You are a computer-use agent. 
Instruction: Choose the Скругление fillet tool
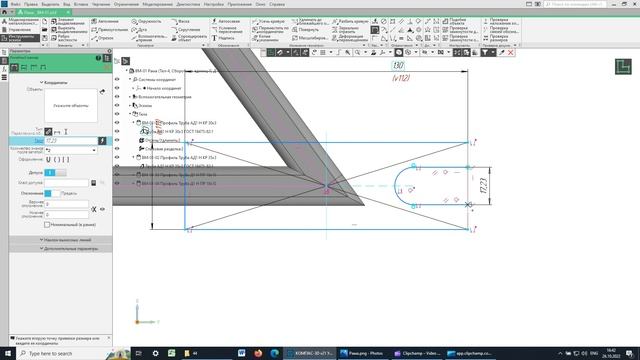tap(186, 30)
